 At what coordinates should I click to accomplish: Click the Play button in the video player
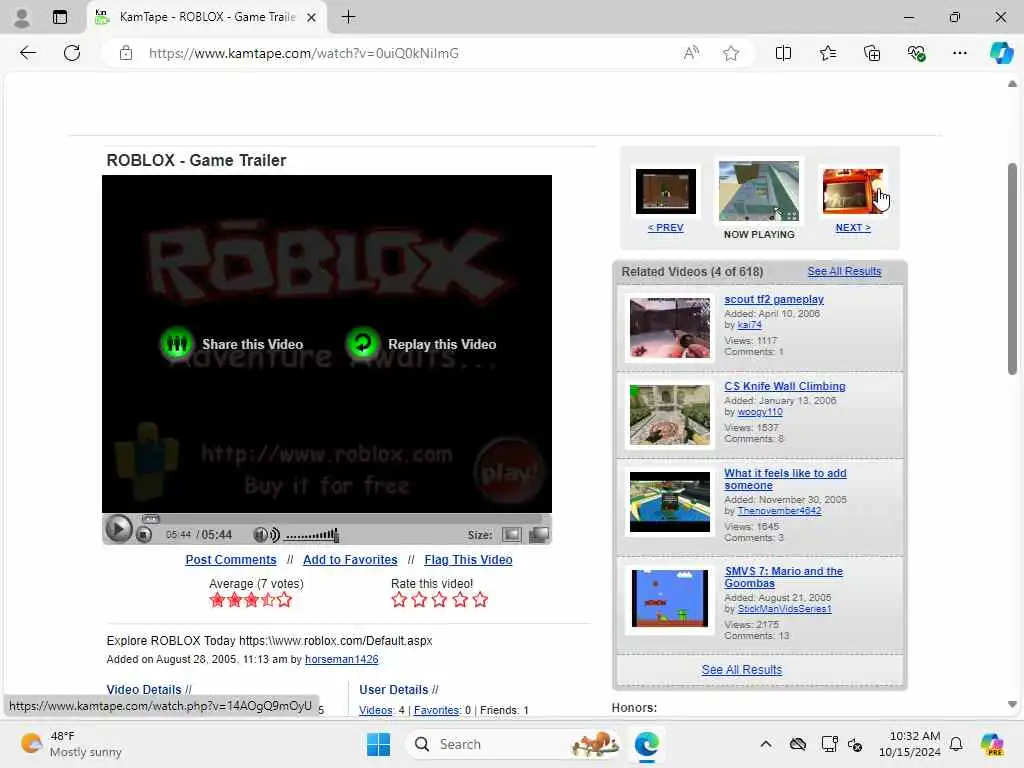point(118,529)
